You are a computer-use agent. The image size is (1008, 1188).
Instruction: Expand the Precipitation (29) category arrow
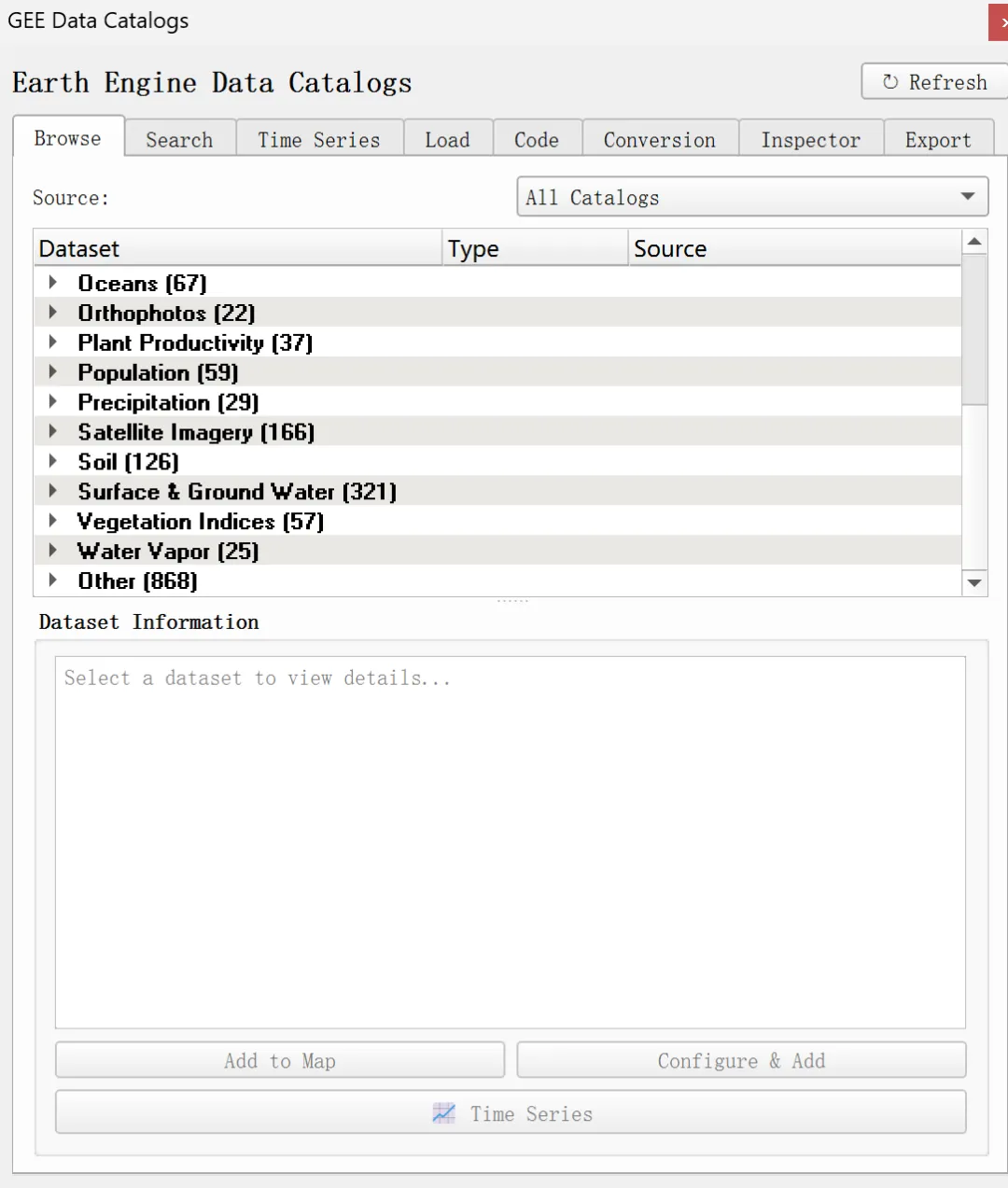[x=53, y=401]
